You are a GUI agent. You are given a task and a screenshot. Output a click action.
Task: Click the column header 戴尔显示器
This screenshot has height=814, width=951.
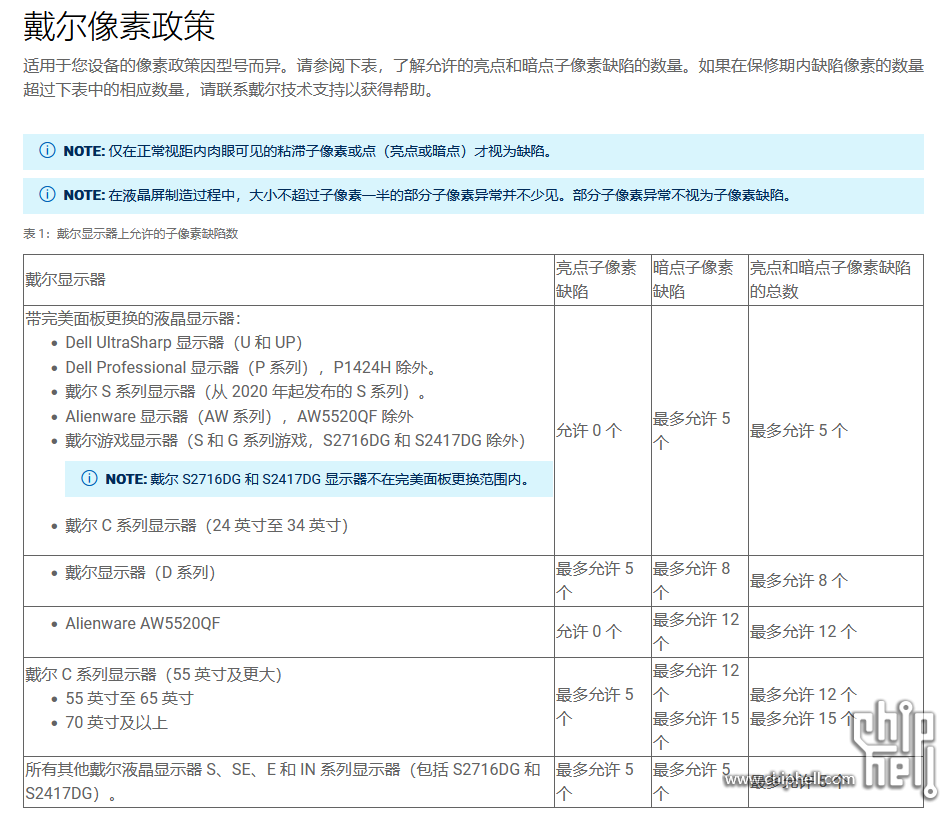(66, 280)
